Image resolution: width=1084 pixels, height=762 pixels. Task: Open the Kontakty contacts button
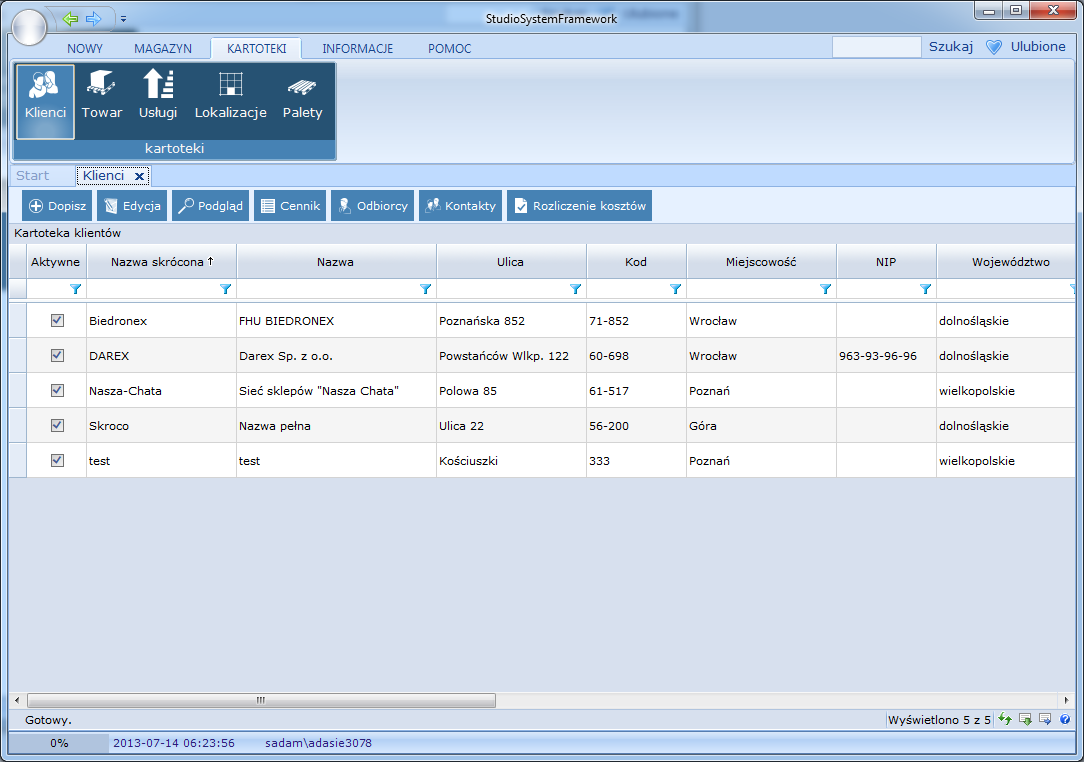[x=460, y=205]
